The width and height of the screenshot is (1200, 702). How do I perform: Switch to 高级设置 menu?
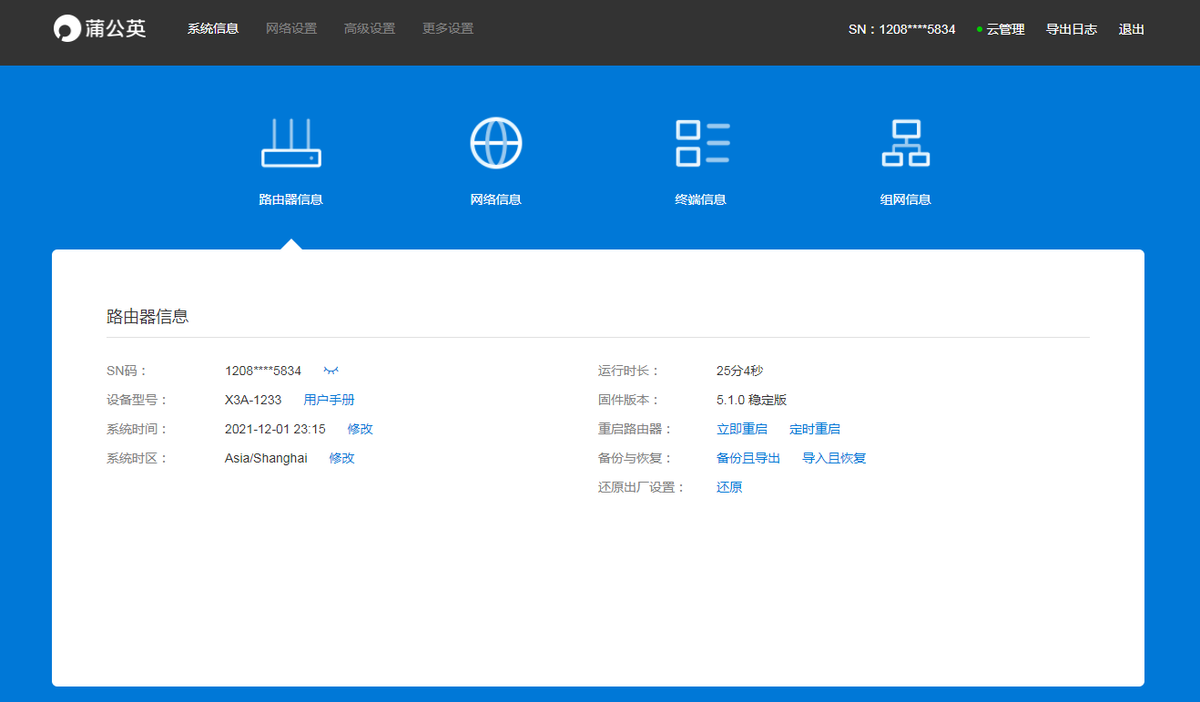tap(369, 29)
